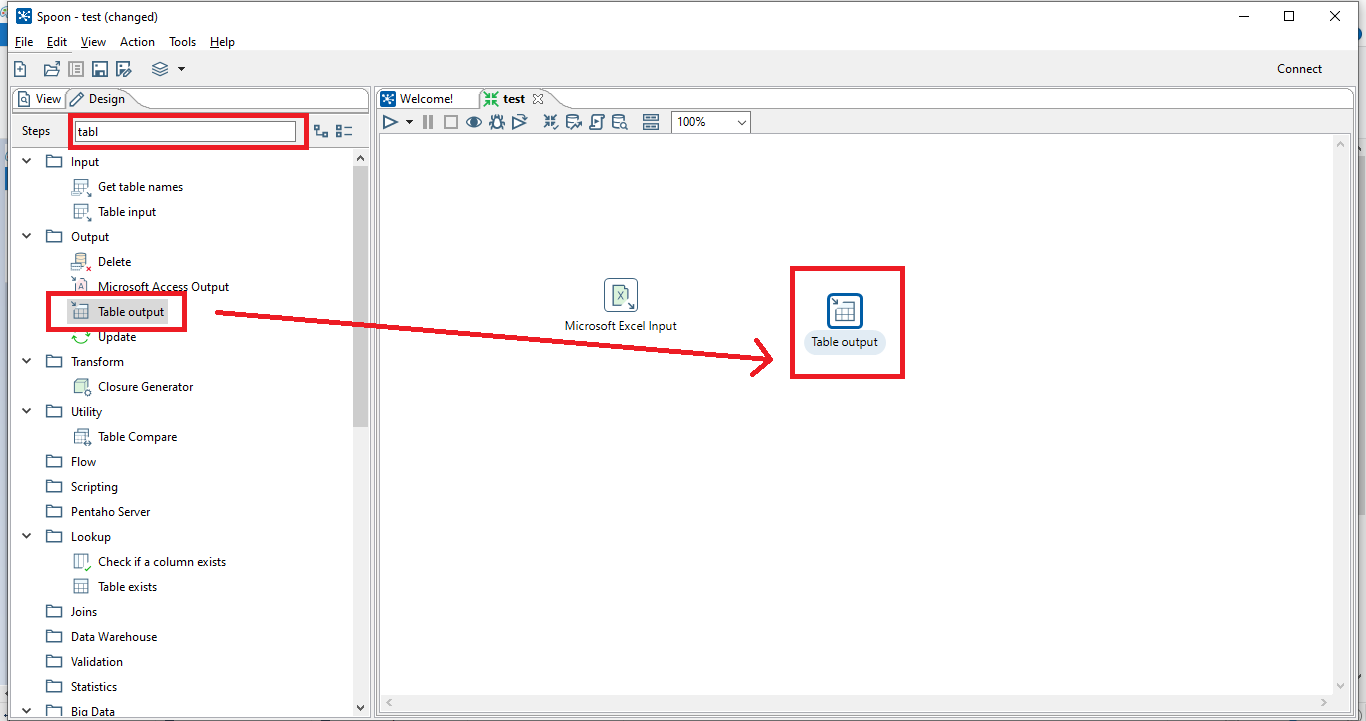
Task: Open the Action menu
Action: tap(137, 42)
